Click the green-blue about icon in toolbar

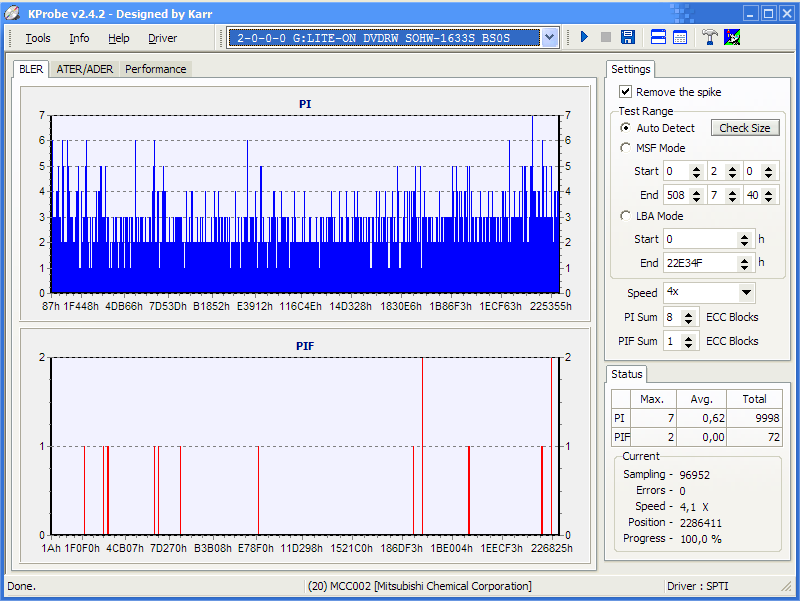click(732, 38)
